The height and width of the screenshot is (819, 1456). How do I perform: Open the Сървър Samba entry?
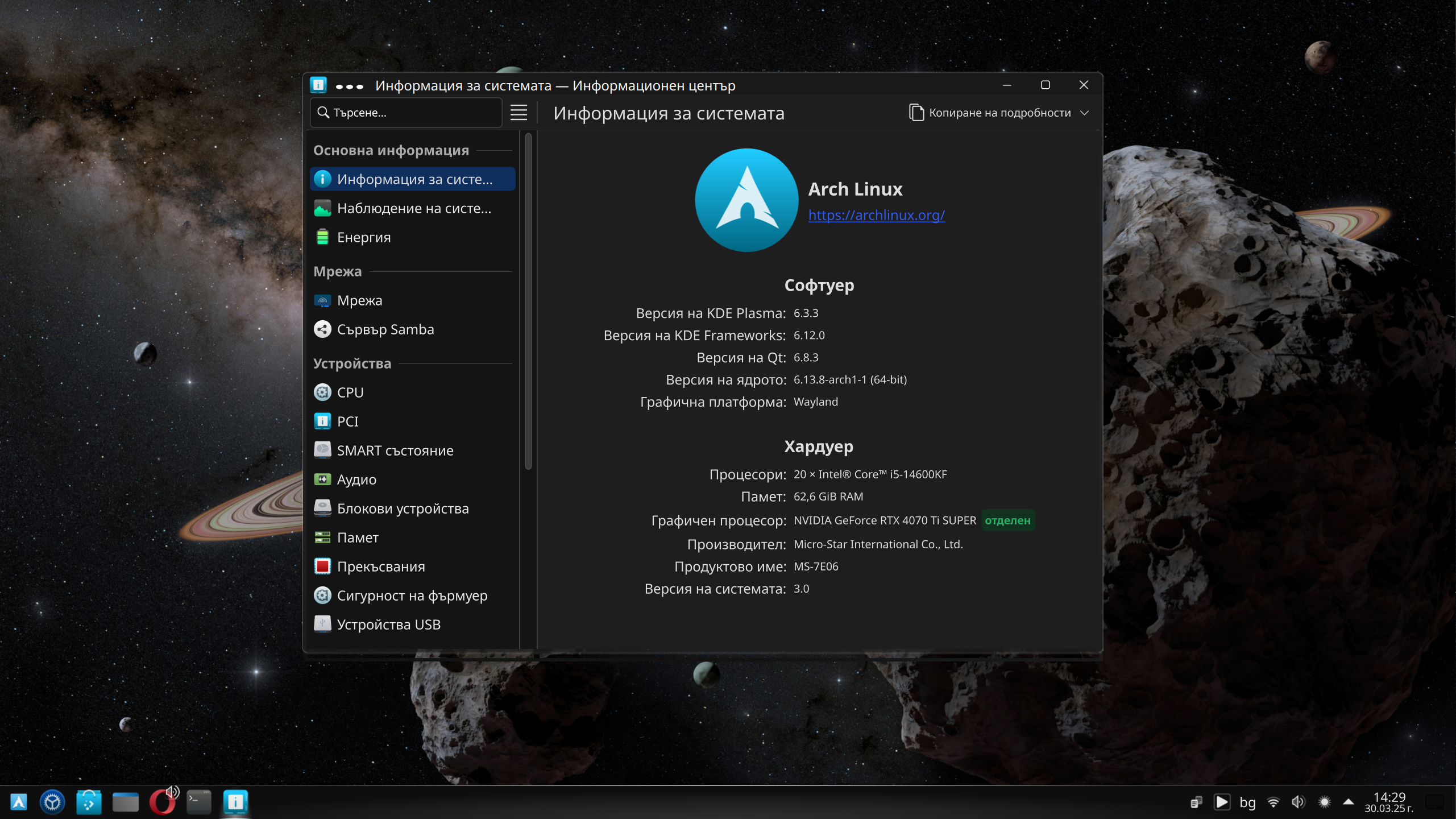413,329
